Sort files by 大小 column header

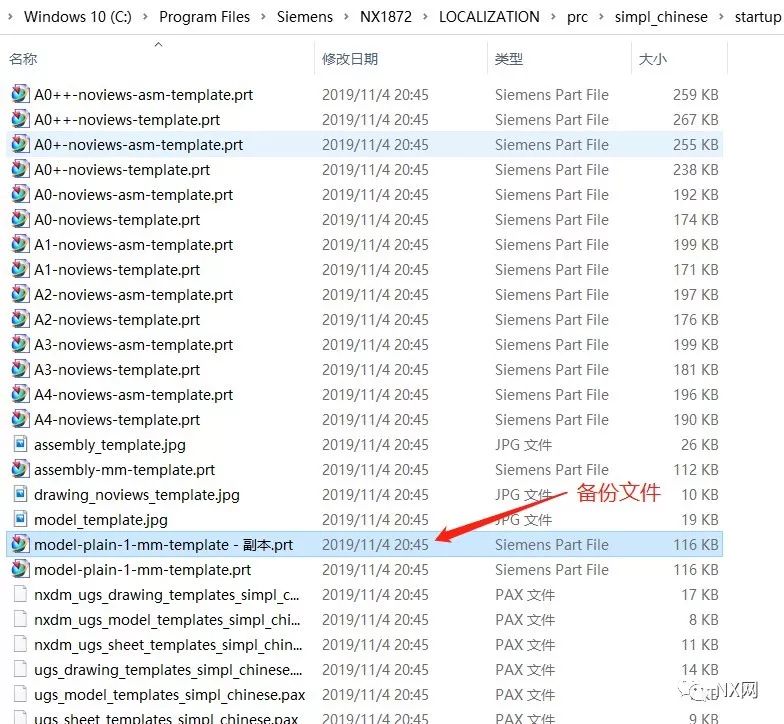(652, 59)
